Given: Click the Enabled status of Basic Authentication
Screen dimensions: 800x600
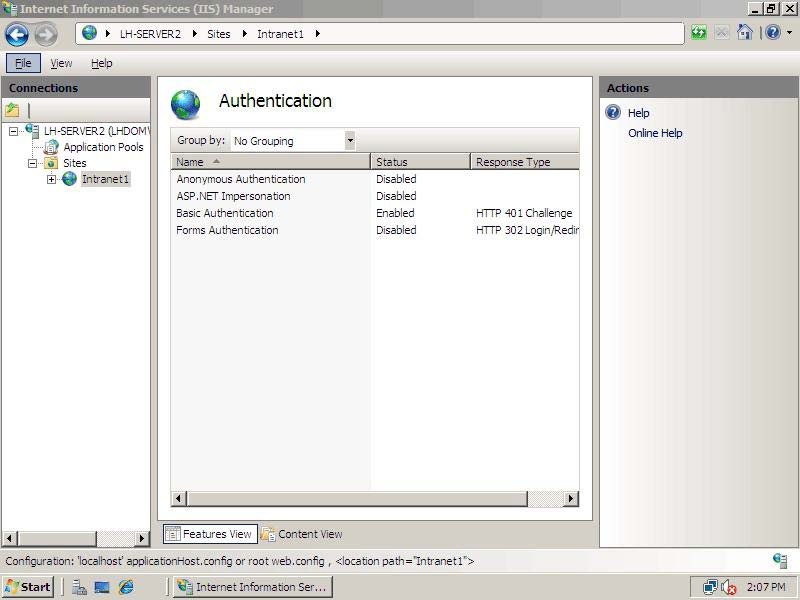Looking at the screenshot, I should coord(395,213).
